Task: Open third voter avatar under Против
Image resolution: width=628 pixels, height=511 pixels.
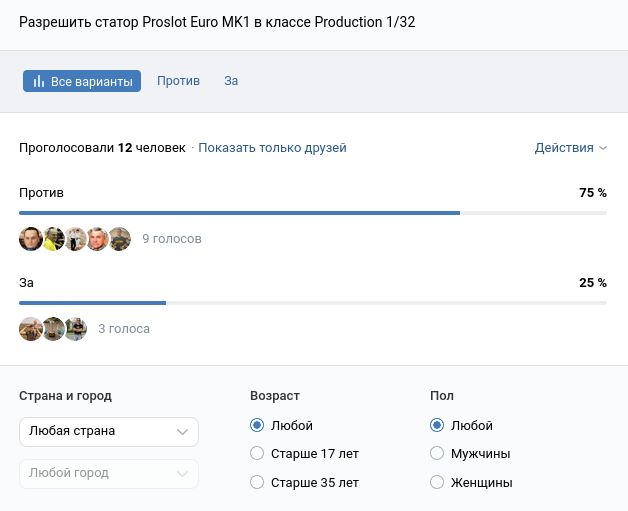Action: 75,239
